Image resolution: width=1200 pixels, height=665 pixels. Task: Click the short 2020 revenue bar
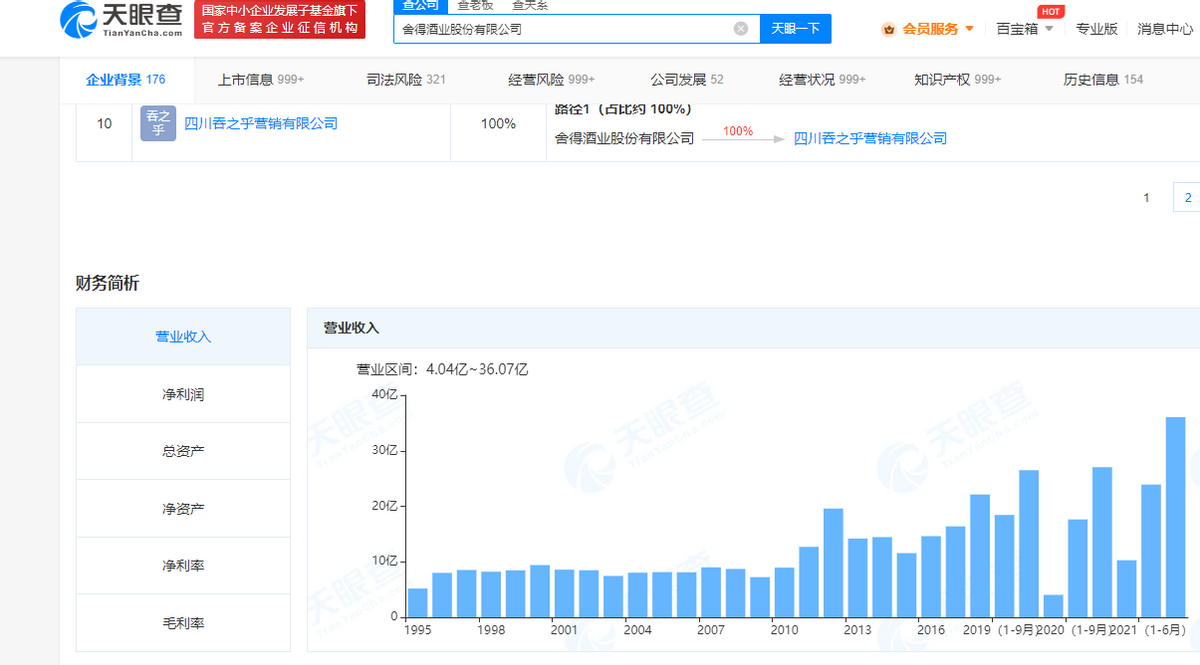(x=1053, y=605)
